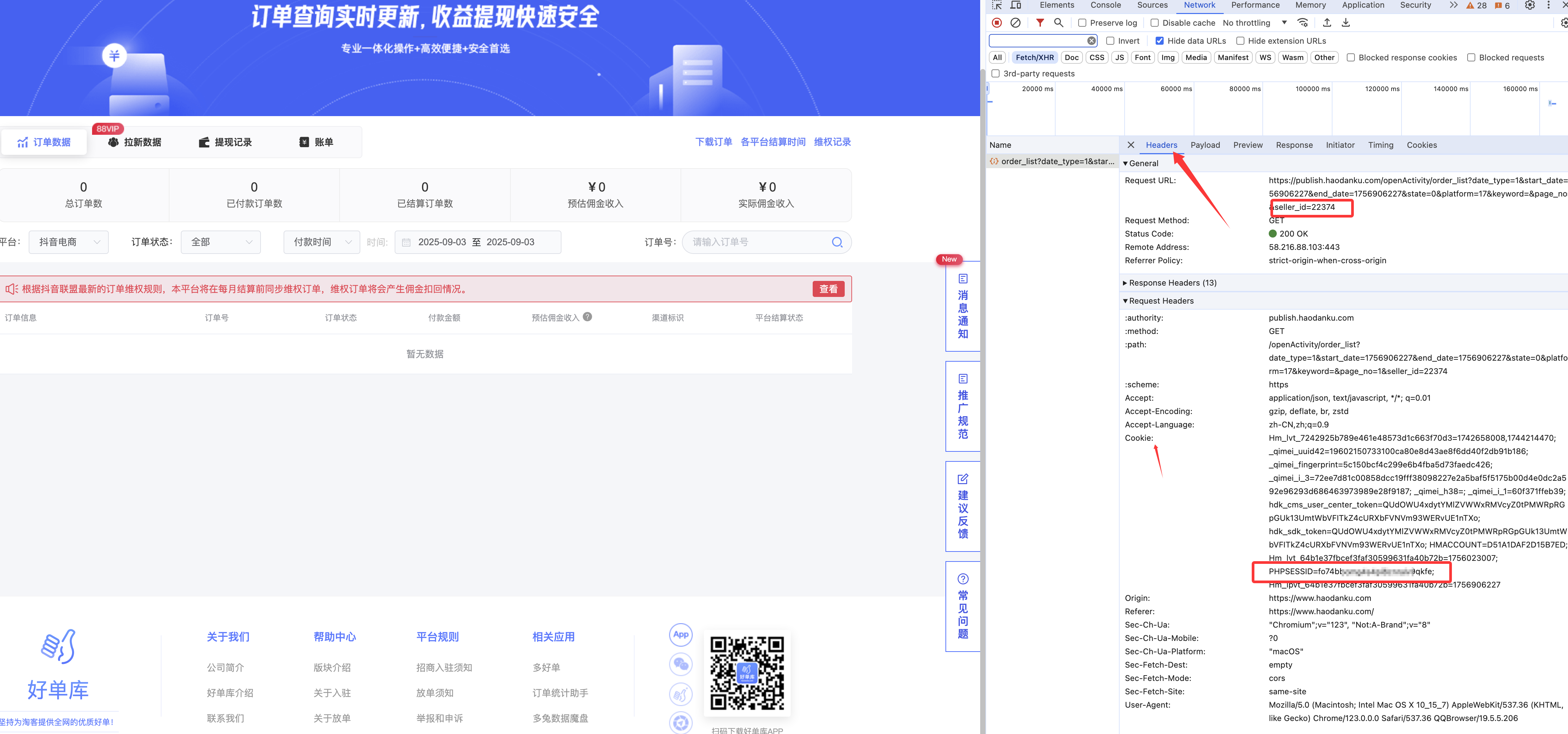Open network search magnifier icon
1568x734 pixels.
pos(1059,22)
